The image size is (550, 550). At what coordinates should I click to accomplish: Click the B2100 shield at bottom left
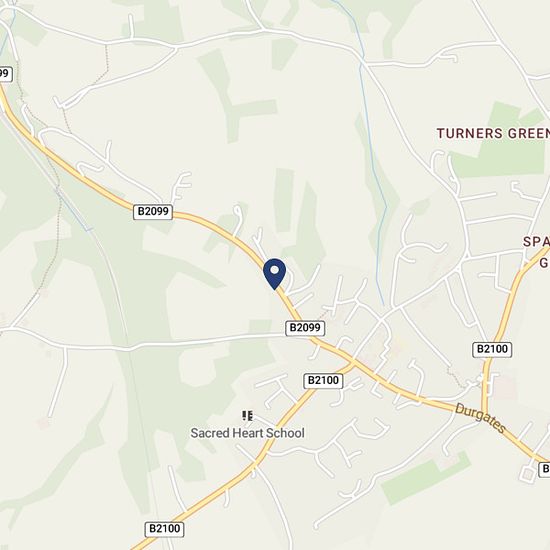tap(164, 529)
